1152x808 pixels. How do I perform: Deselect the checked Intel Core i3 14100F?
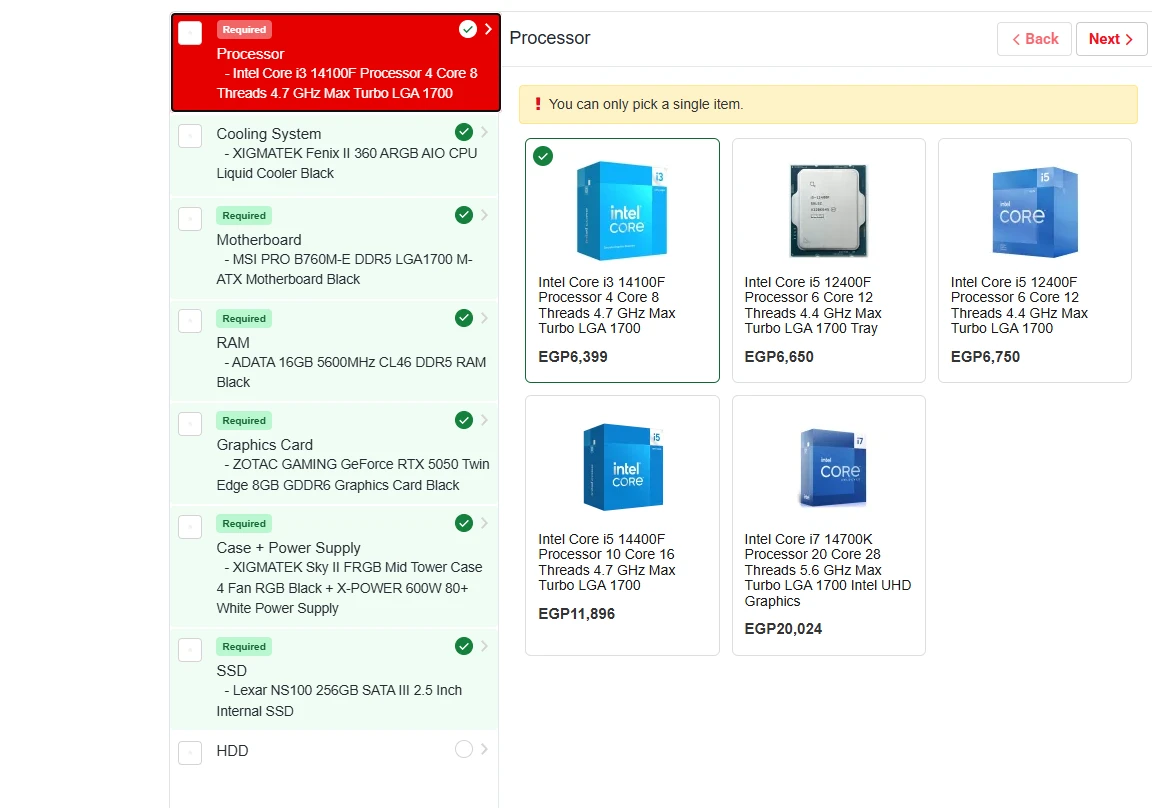point(543,156)
